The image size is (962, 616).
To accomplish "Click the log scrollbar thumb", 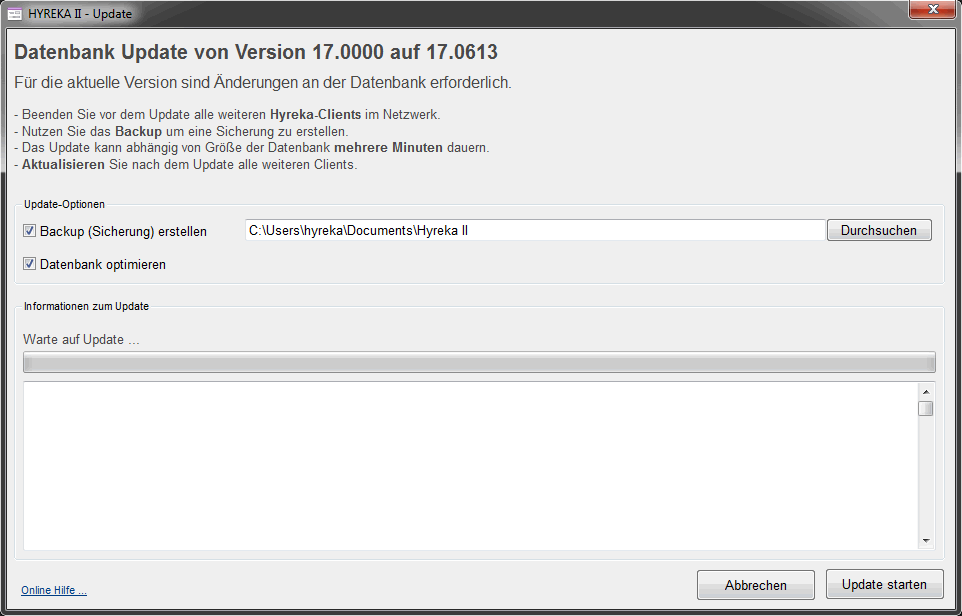I will click(x=926, y=409).
